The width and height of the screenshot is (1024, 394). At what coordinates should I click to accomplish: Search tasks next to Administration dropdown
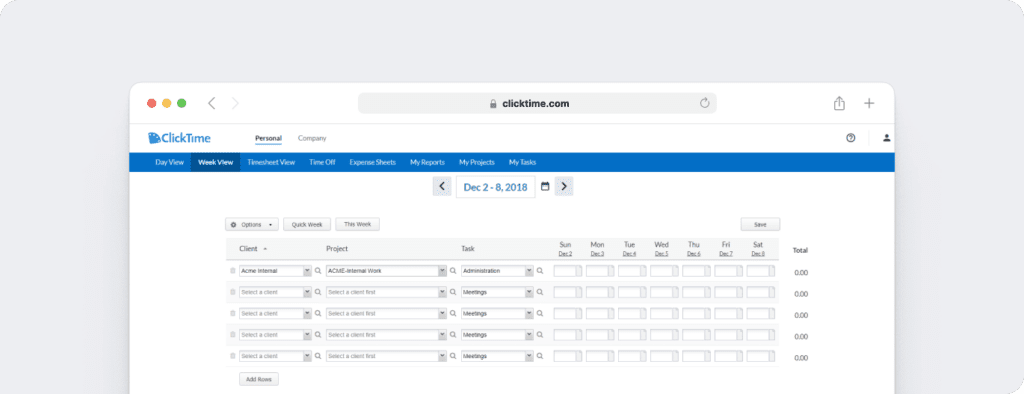click(x=539, y=271)
